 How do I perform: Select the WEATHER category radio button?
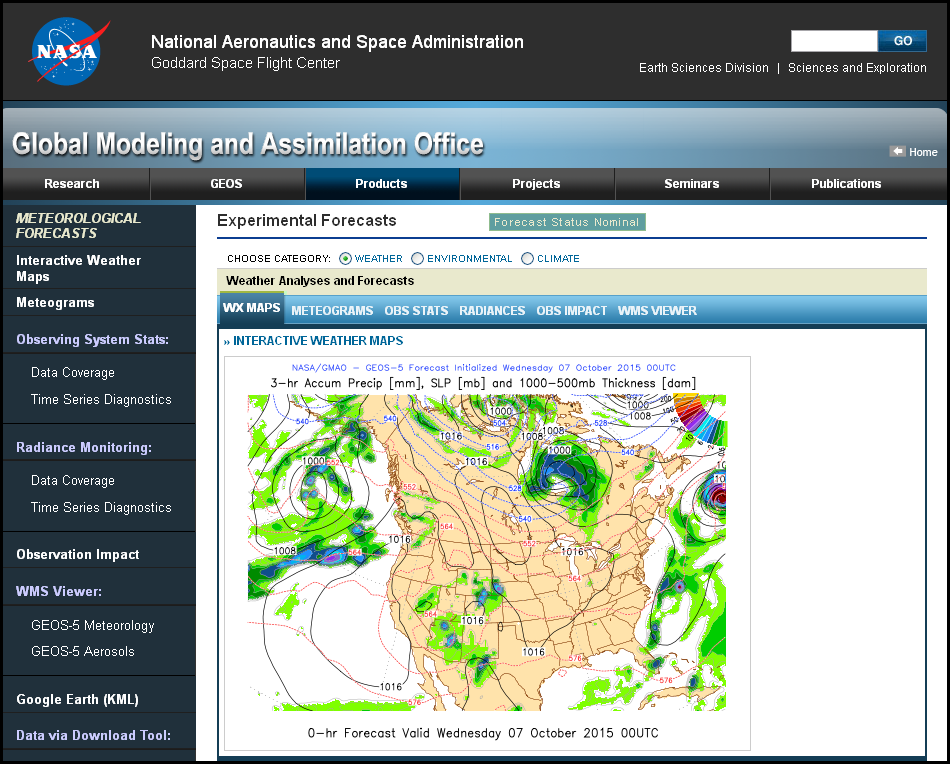click(x=345, y=259)
